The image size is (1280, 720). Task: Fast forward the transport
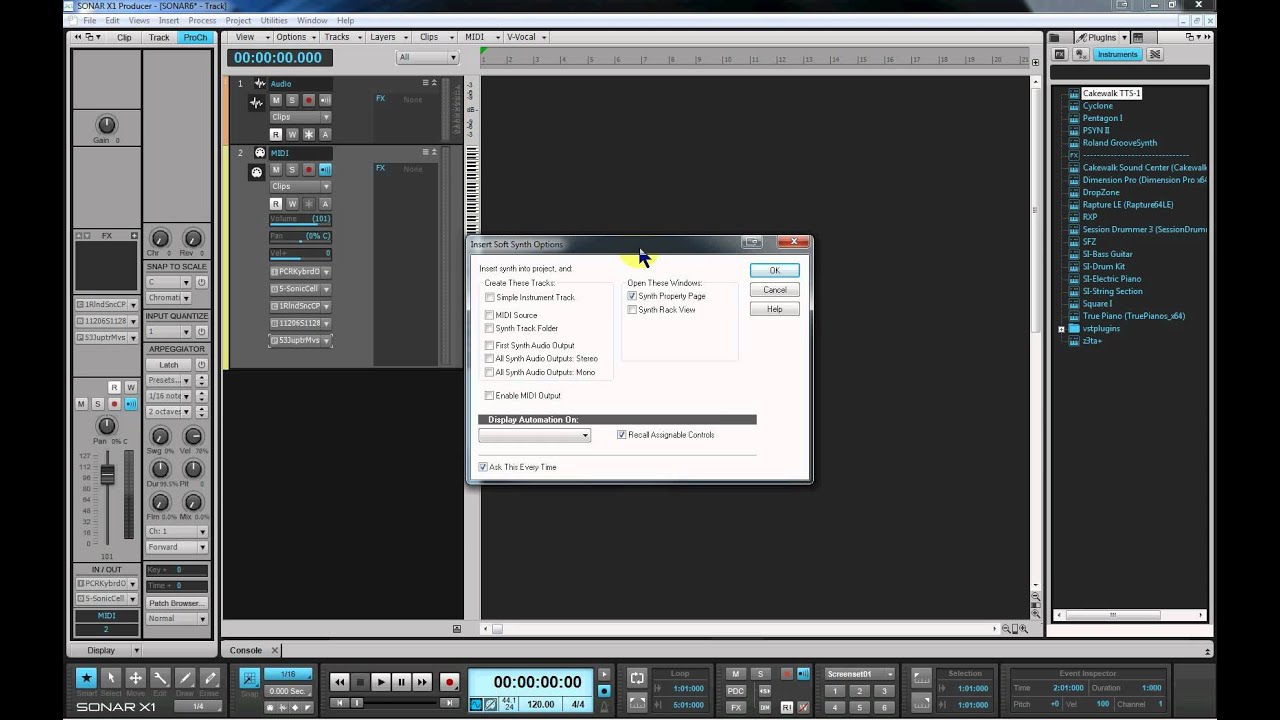[x=422, y=682]
